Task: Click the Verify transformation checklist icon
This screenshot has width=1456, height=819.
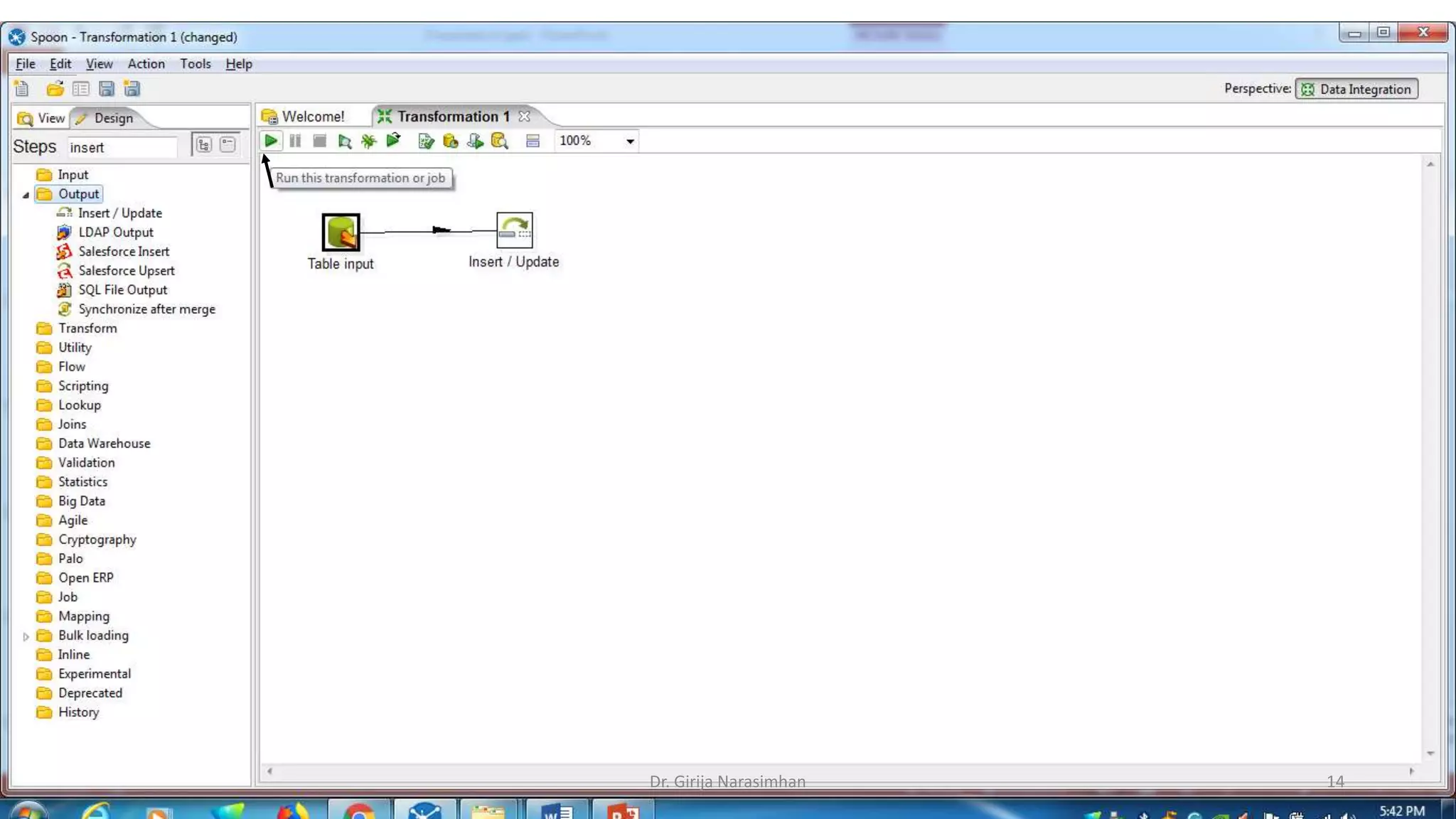Action: click(425, 141)
